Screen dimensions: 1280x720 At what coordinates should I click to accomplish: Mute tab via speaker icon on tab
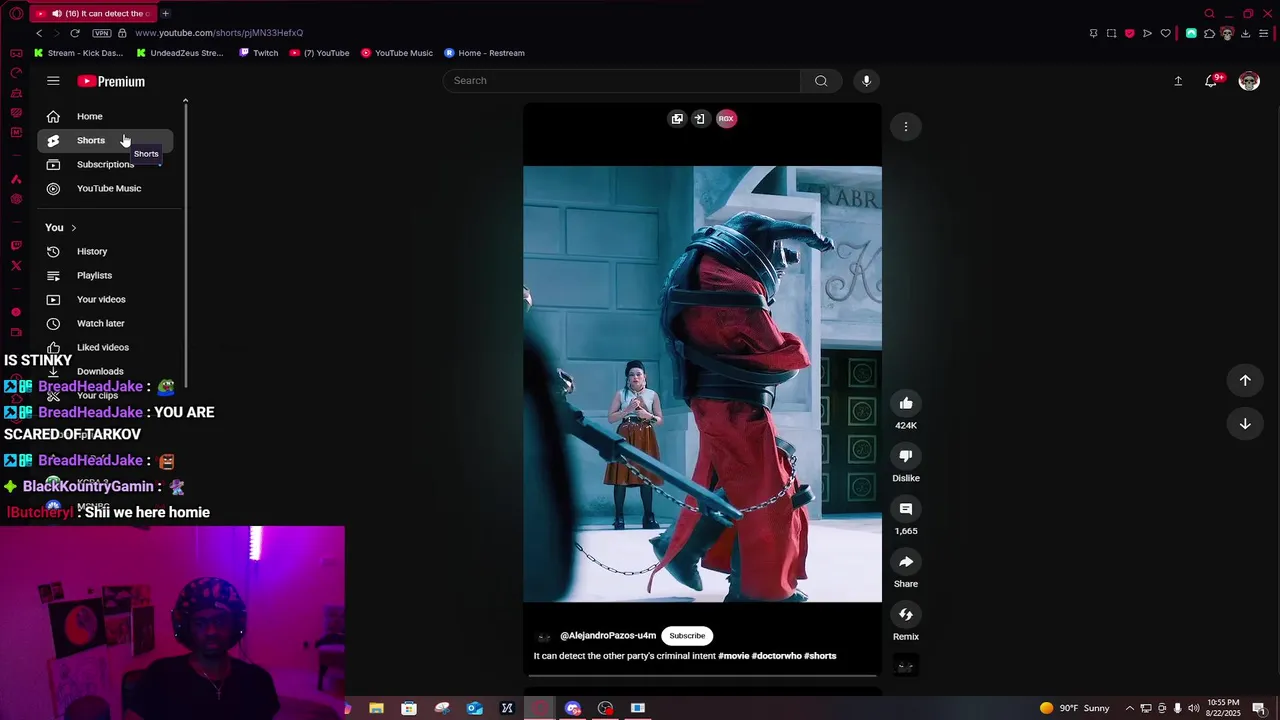[56, 13]
